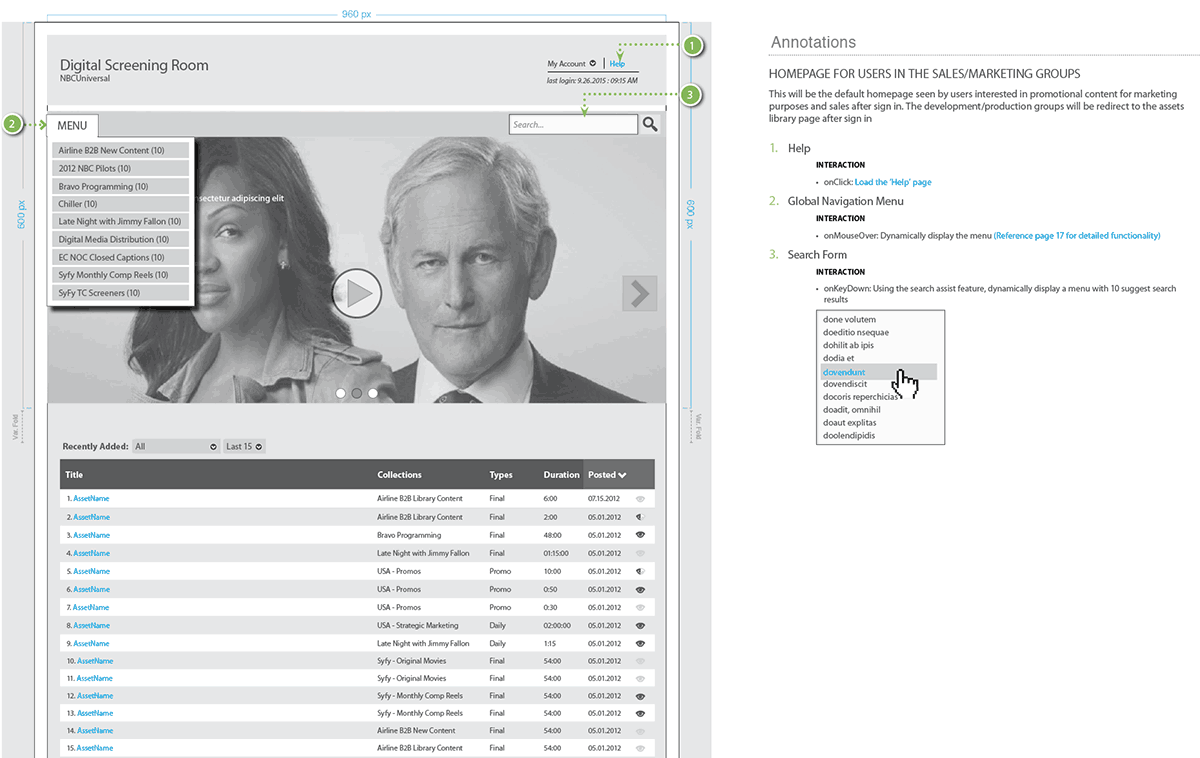Open the 'Last 15' dropdown
1200x758 pixels.
(x=245, y=446)
